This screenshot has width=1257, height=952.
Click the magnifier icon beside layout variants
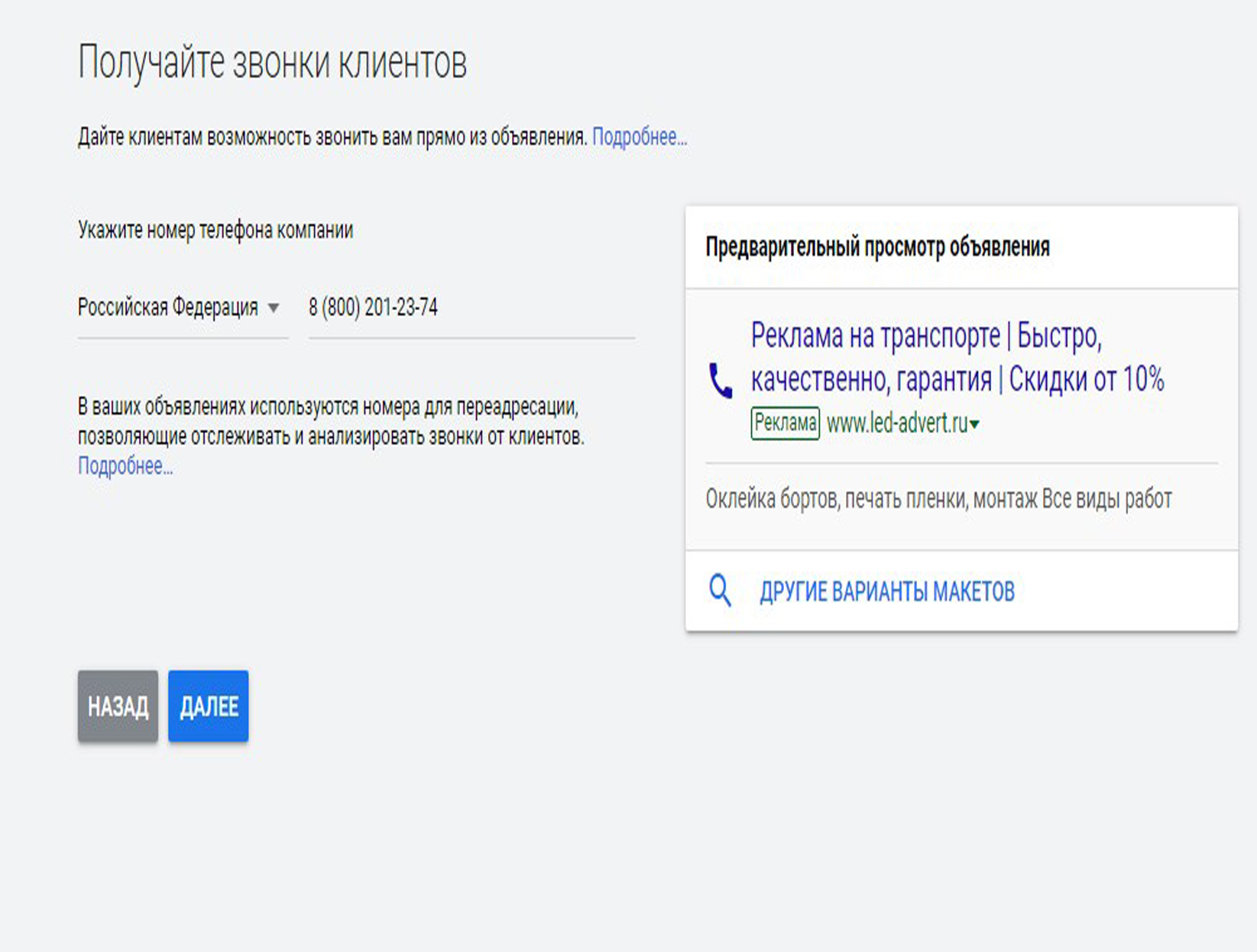[720, 591]
